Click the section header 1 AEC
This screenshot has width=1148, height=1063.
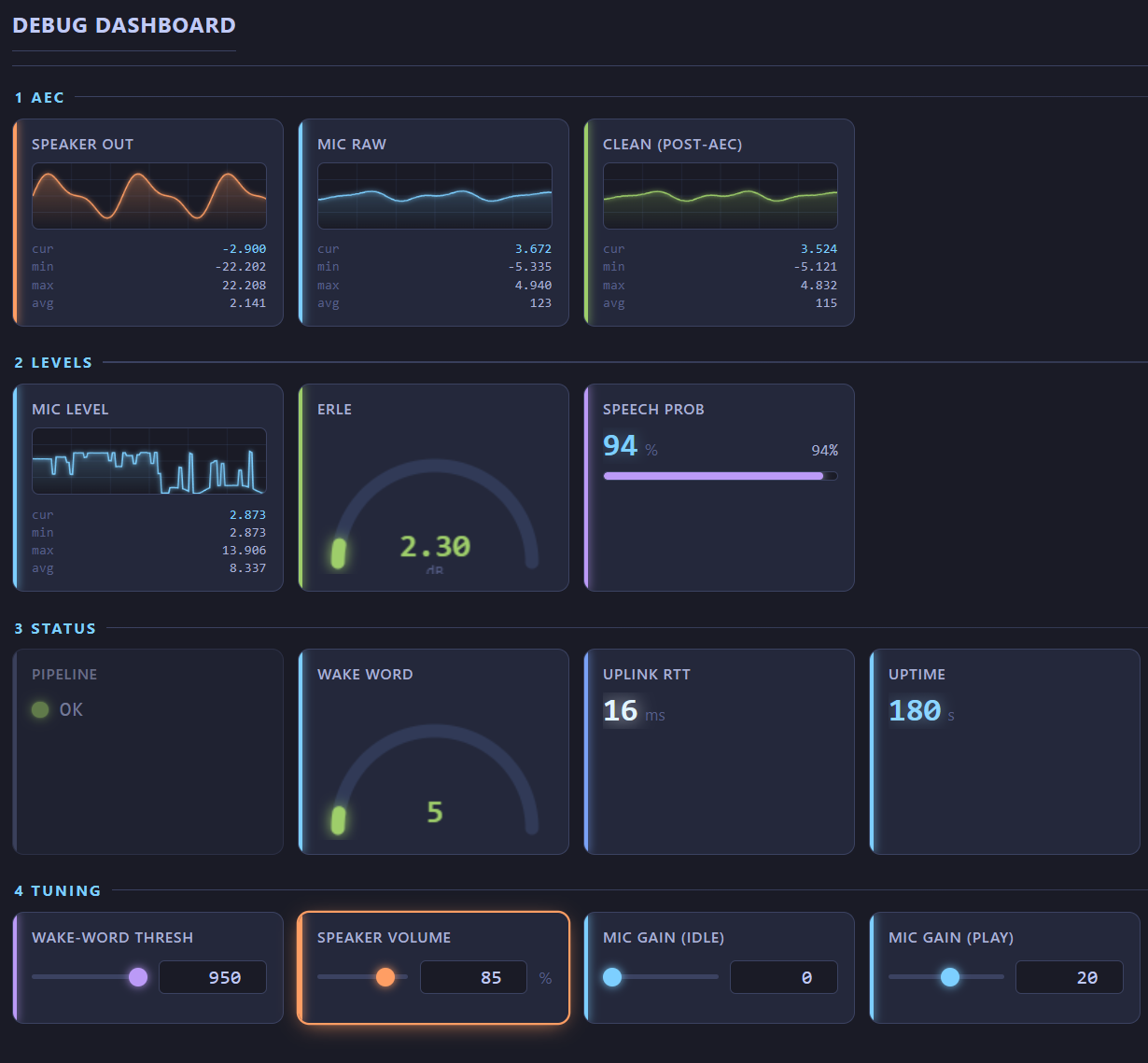coord(39,97)
